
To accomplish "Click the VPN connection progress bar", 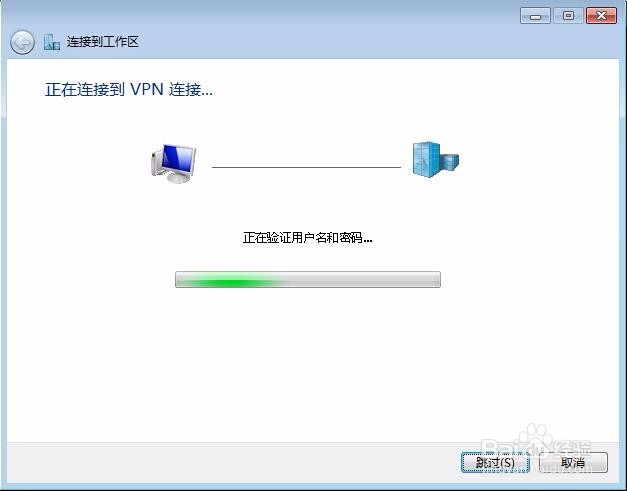I will click(x=308, y=279).
